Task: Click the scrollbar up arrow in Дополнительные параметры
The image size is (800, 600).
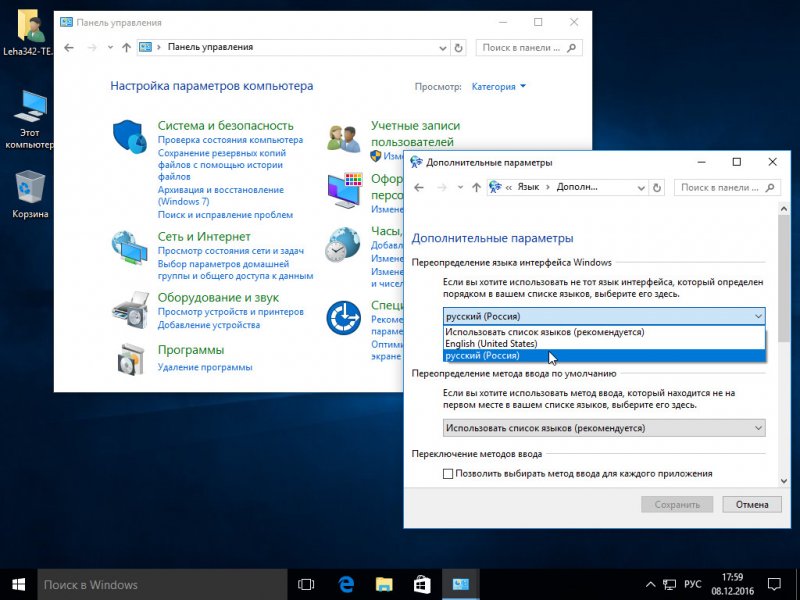Action: pyautogui.click(x=784, y=208)
